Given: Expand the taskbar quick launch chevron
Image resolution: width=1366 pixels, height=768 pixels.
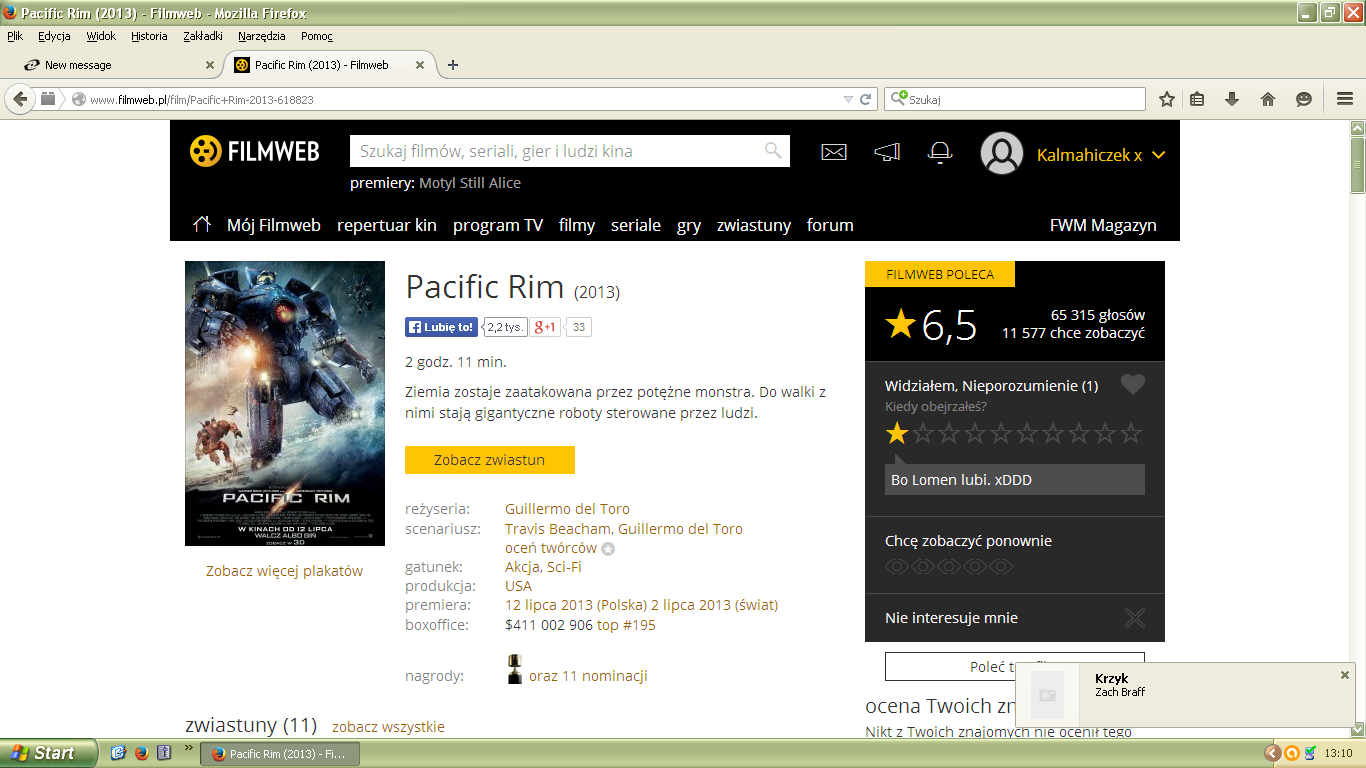Looking at the screenshot, I should click(189, 747).
